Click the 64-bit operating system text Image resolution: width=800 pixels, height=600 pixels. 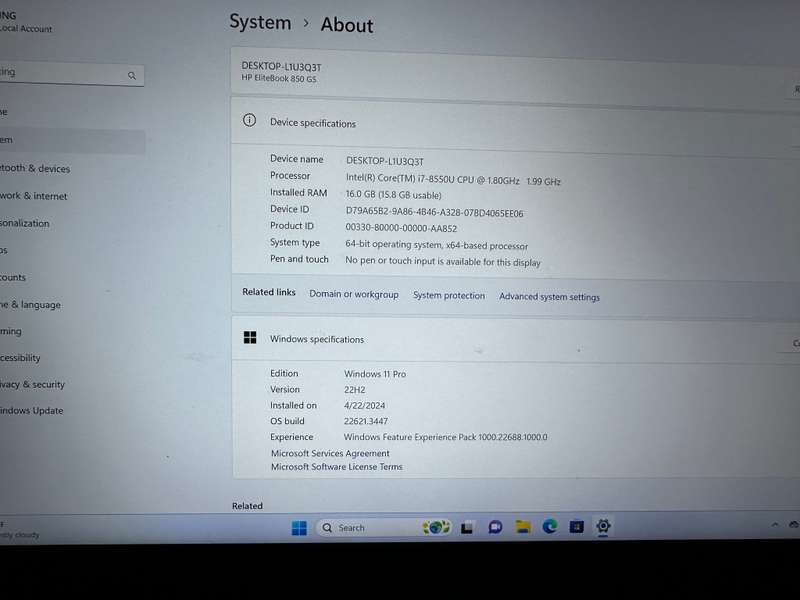click(436, 245)
